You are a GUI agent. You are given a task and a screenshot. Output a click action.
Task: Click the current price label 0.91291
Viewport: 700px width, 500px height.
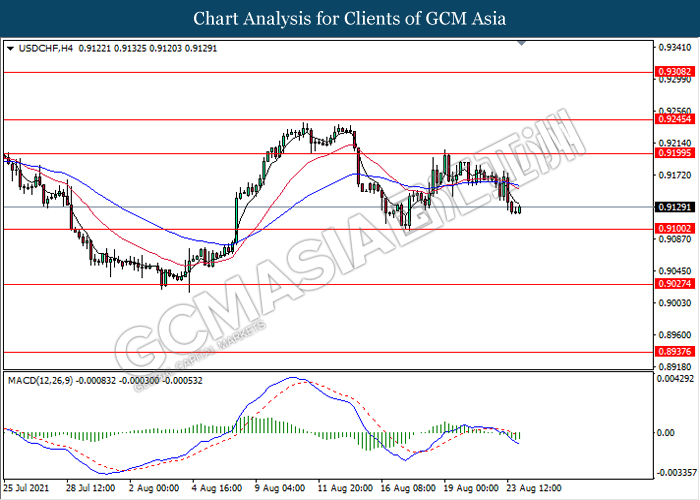tap(675, 207)
